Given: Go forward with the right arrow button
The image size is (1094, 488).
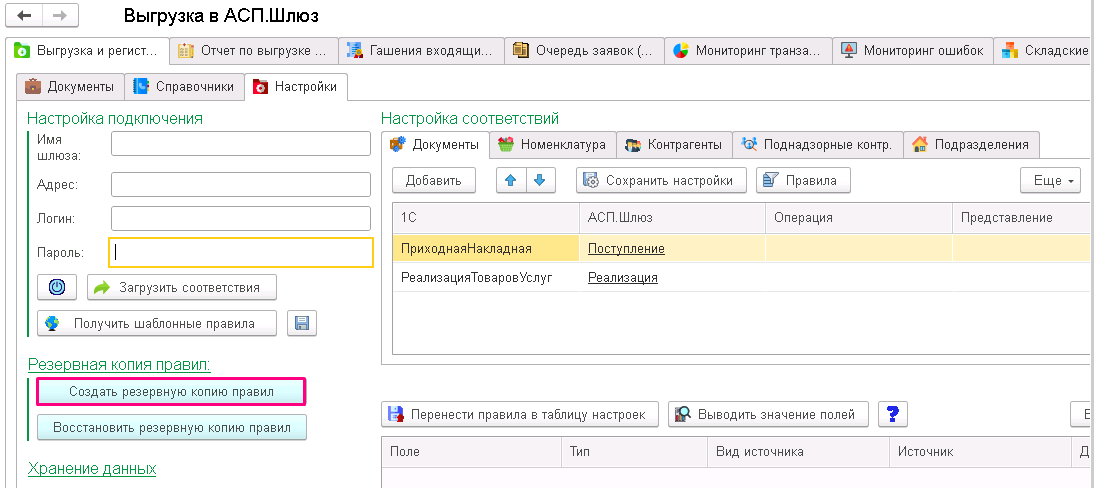Looking at the screenshot, I should (60, 15).
